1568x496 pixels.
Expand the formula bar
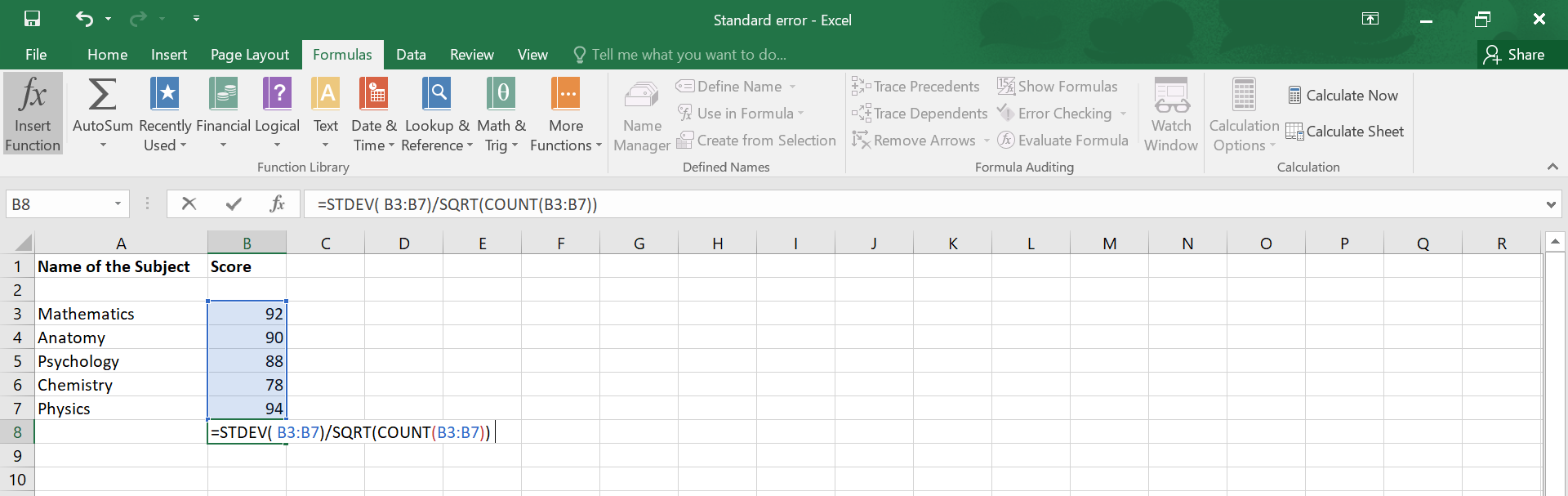[x=1550, y=204]
